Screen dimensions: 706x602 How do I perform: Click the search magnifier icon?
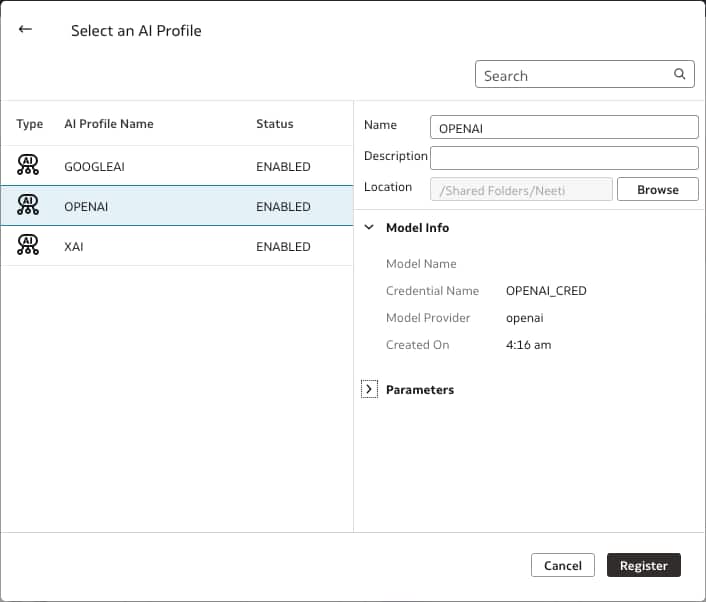click(x=679, y=74)
